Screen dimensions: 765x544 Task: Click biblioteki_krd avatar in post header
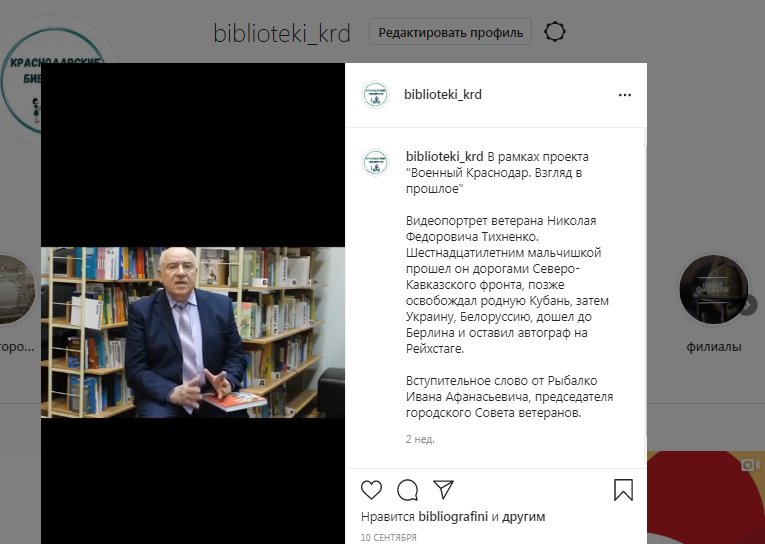pos(375,94)
